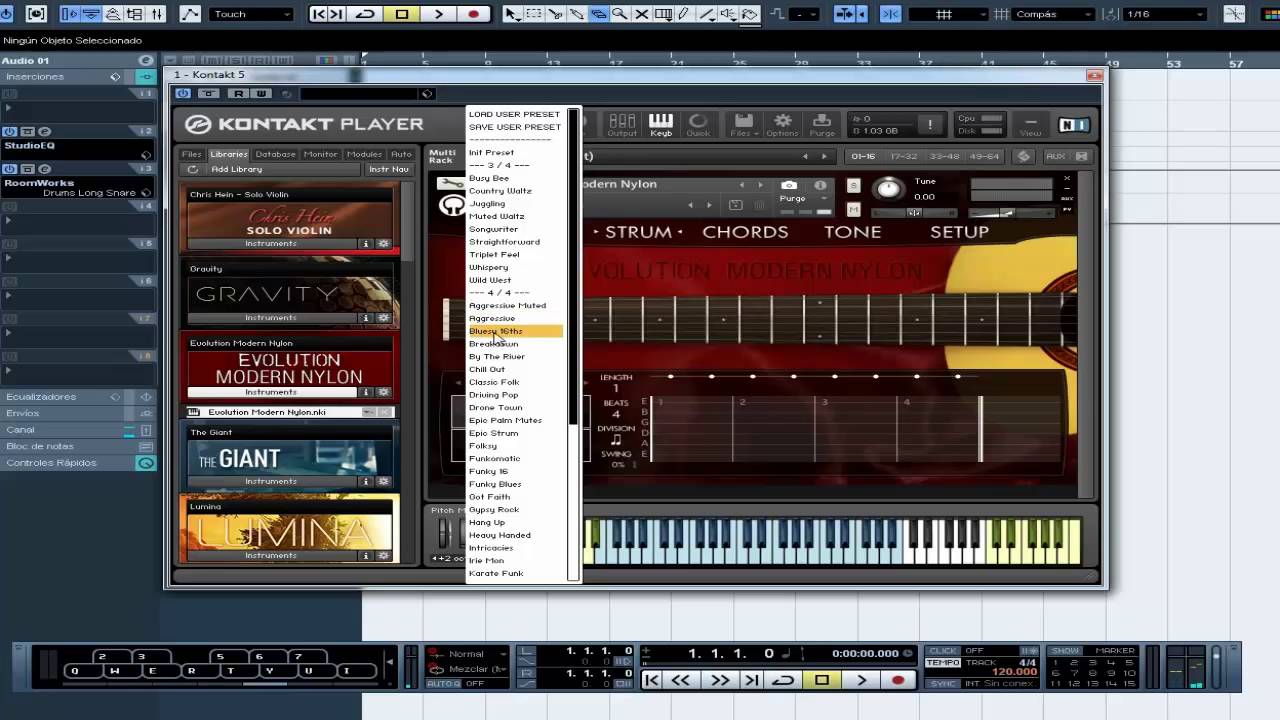
Task: Toggle SYNC button in transport
Action: coord(943,684)
